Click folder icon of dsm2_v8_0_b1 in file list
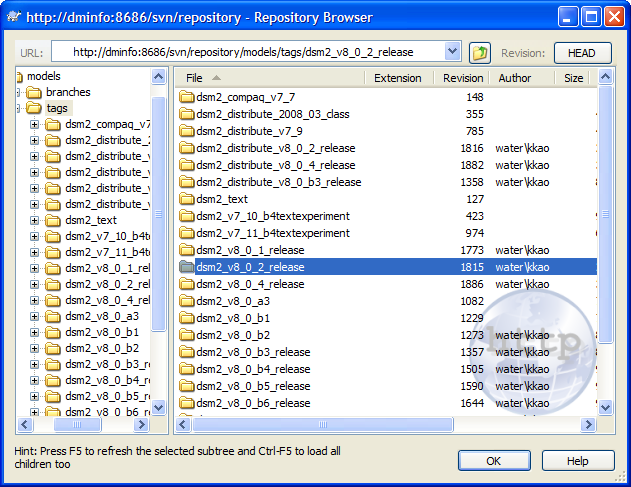Viewport: 631px width, 487px height. [x=187, y=318]
